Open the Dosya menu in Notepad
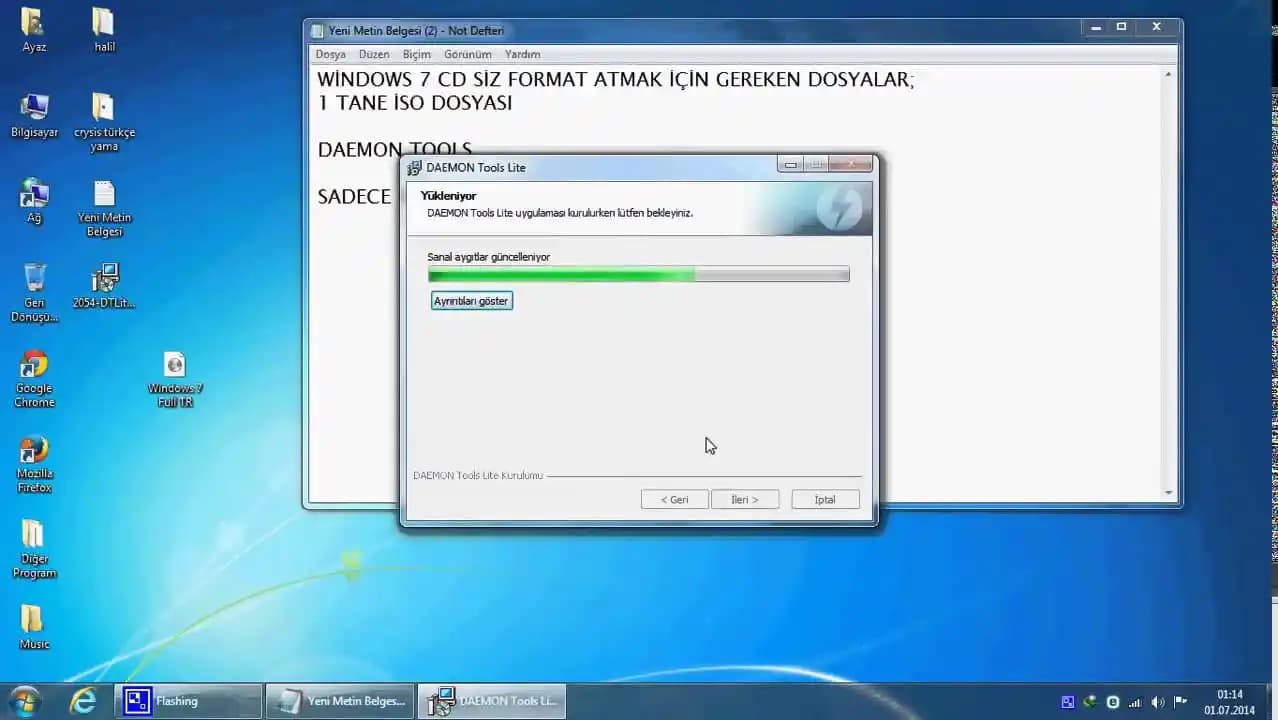The height and width of the screenshot is (720, 1278). click(x=330, y=54)
